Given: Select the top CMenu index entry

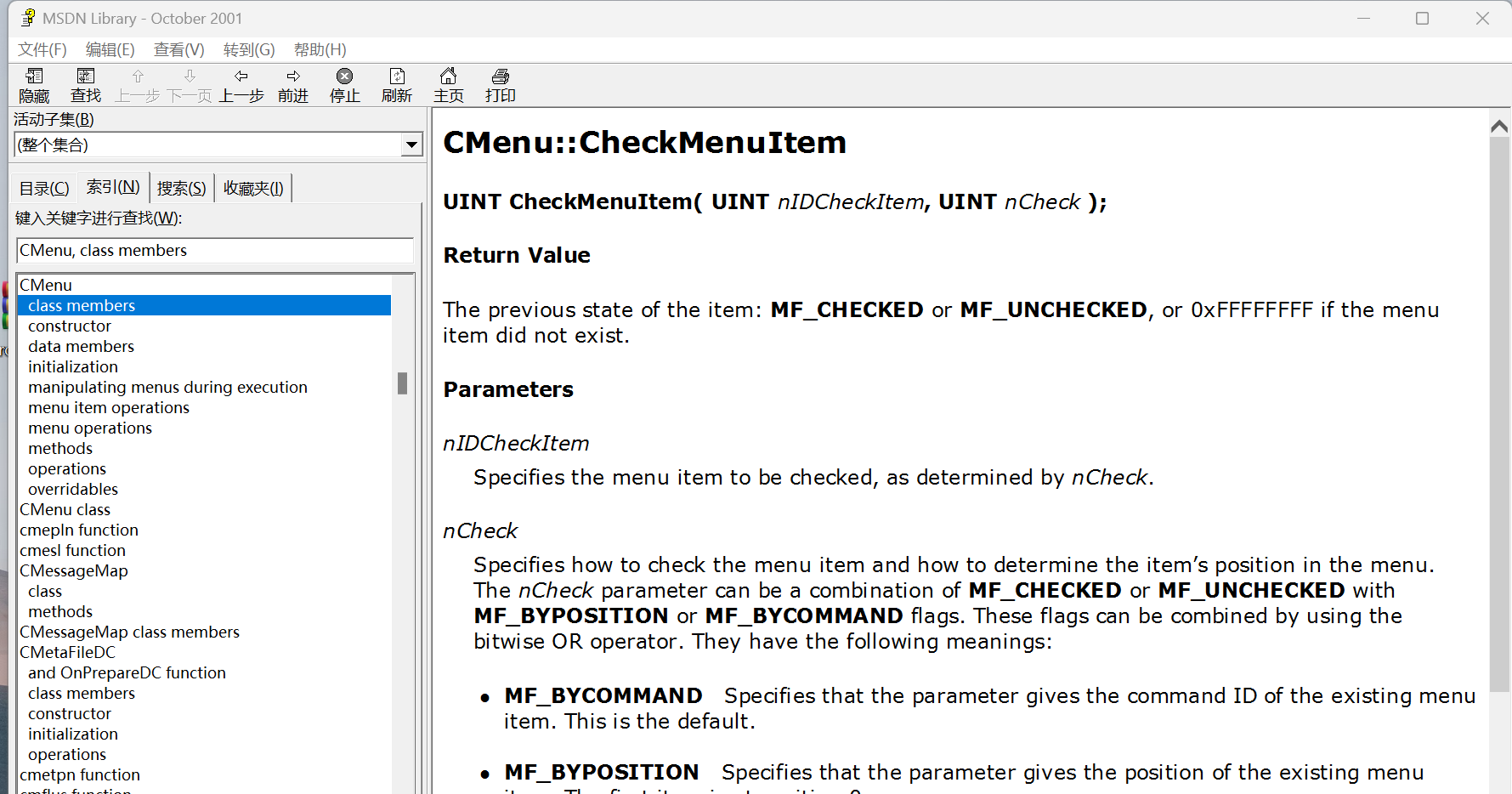Looking at the screenshot, I should point(46,285).
